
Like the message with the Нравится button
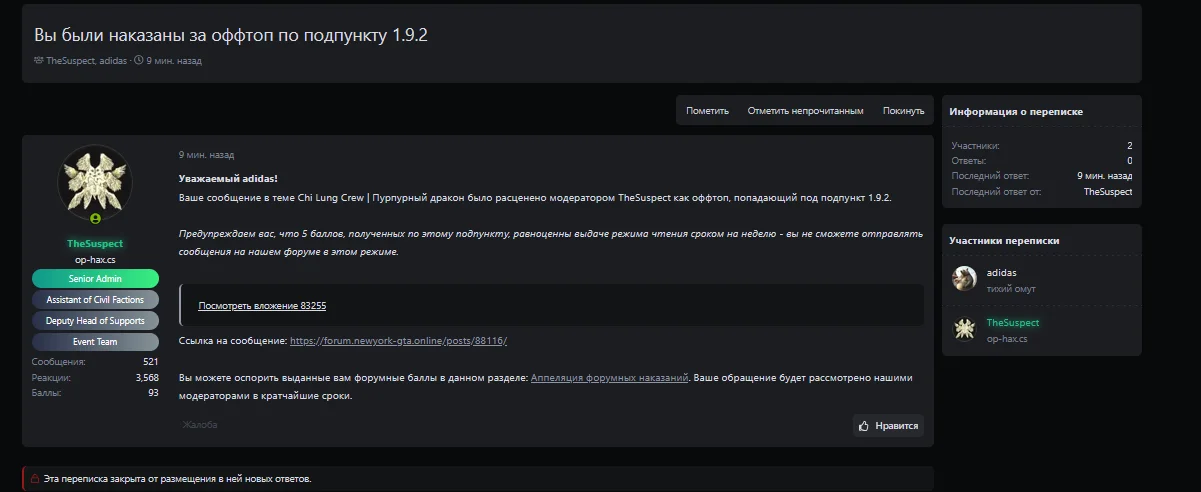[888, 425]
